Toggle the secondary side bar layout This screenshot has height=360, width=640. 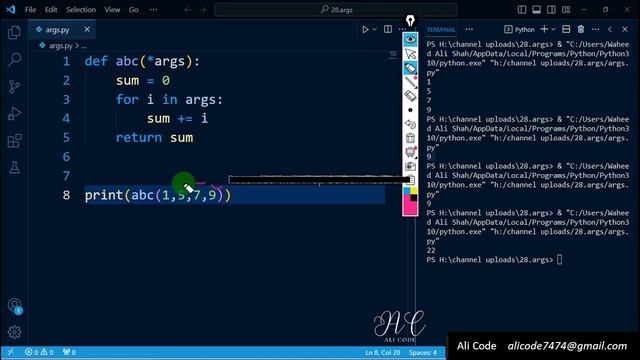551,9
